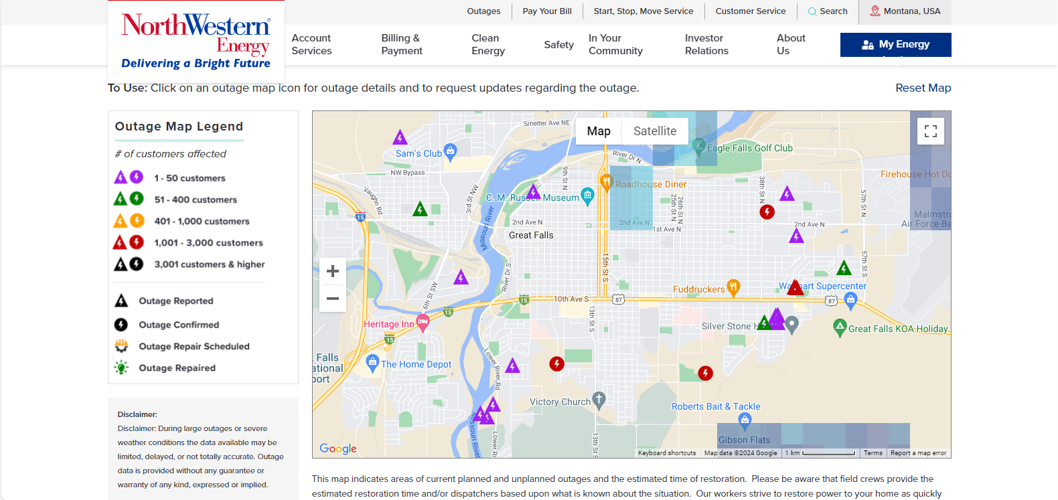Open the Heritage Inn lodging pin

(x=422, y=325)
